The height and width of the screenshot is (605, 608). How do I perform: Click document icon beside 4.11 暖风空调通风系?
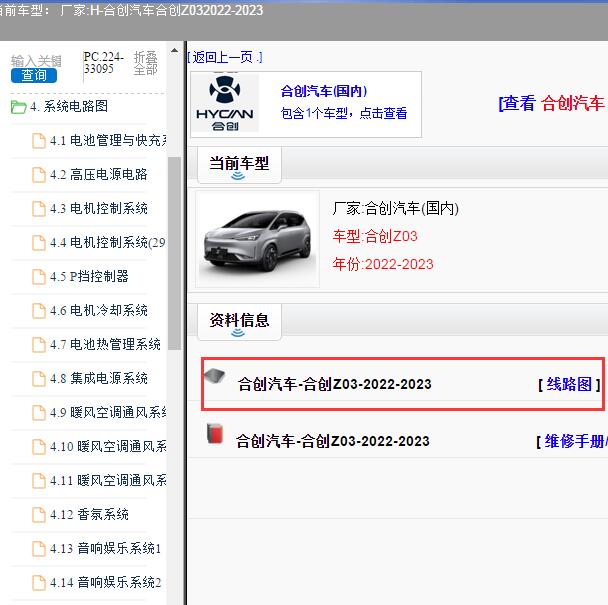[x=38, y=481]
